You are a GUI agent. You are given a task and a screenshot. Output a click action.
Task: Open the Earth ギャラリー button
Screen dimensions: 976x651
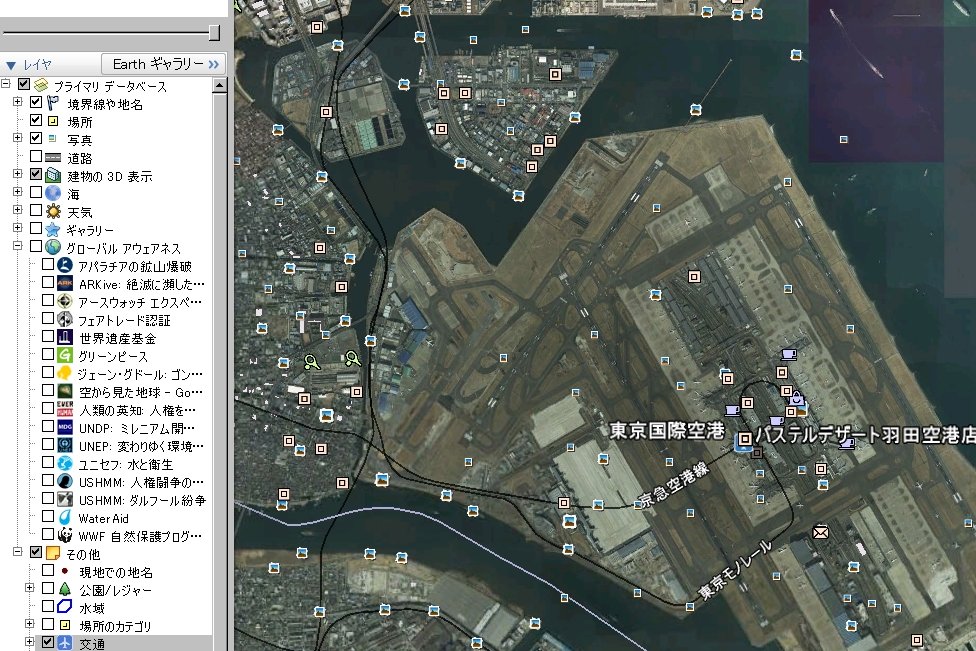pos(164,64)
